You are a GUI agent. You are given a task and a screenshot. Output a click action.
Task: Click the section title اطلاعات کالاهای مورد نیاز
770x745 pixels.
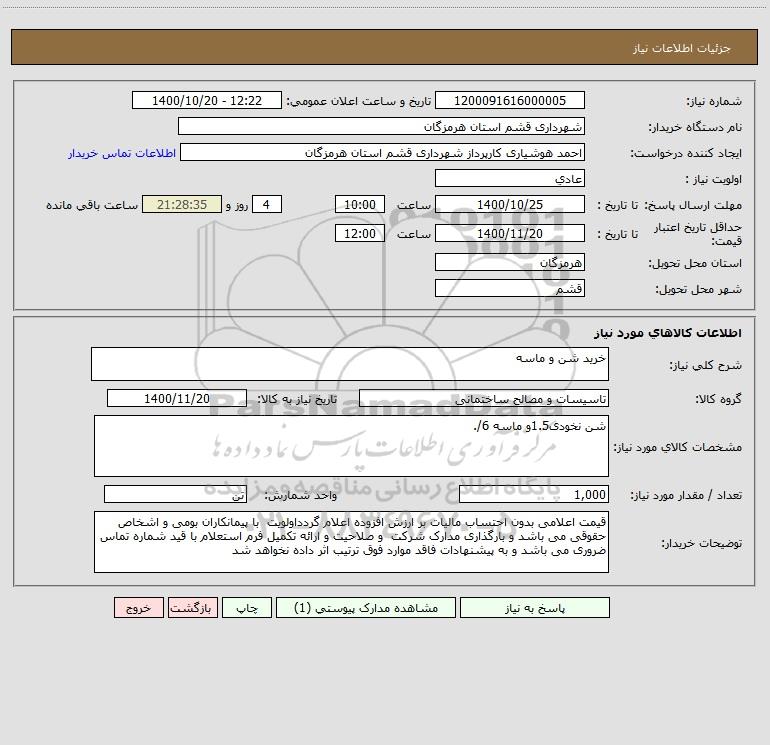click(x=668, y=333)
